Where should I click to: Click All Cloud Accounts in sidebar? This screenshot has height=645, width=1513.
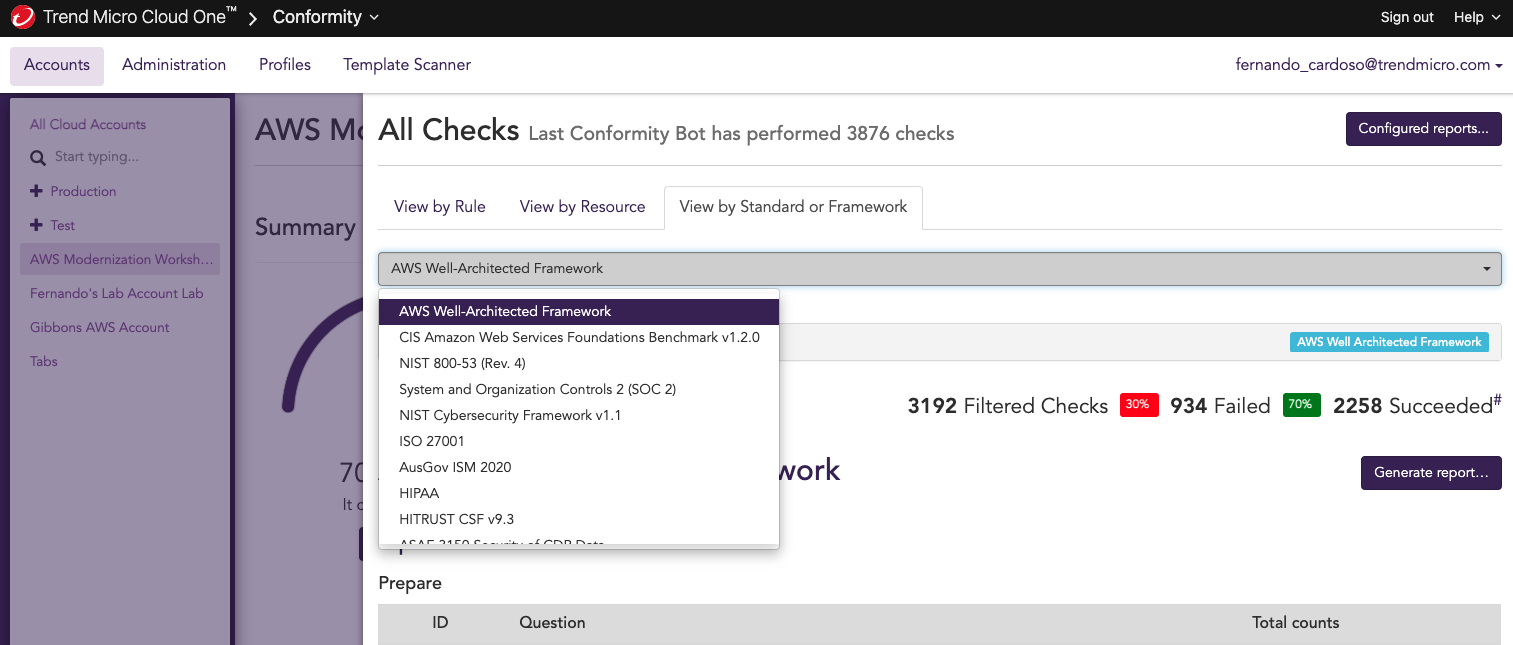tap(88, 125)
